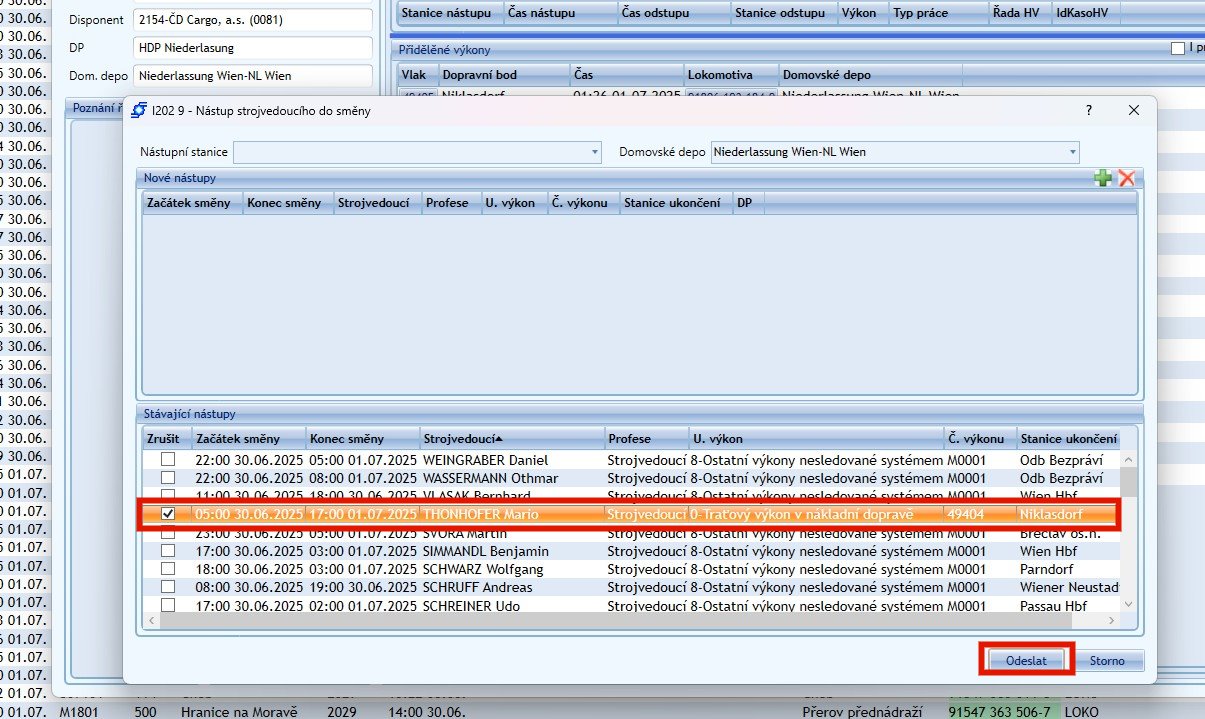Close the Nástup strojvedoucího dialog
Viewport: 1205px width, 719px height.
(1133, 111)
